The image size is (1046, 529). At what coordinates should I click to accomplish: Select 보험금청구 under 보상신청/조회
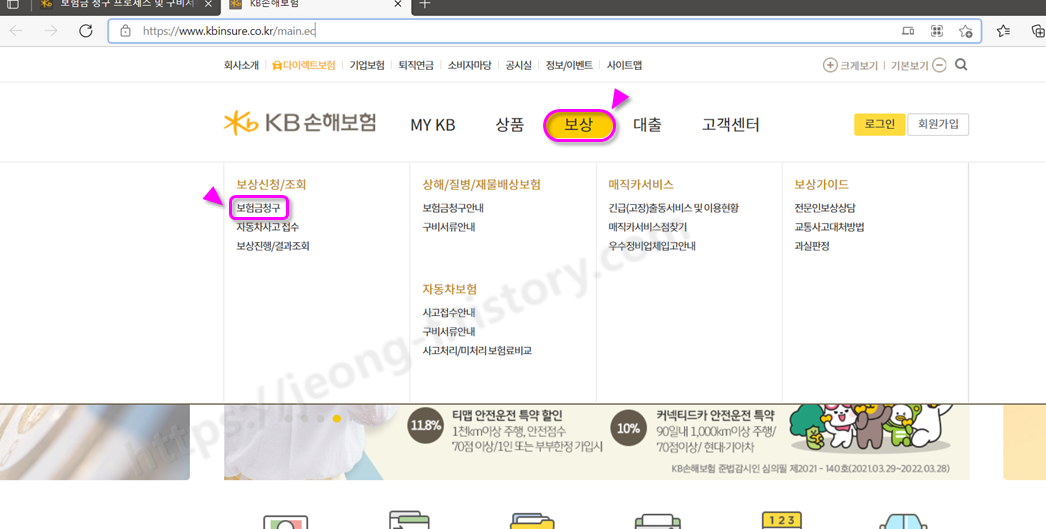258,208
